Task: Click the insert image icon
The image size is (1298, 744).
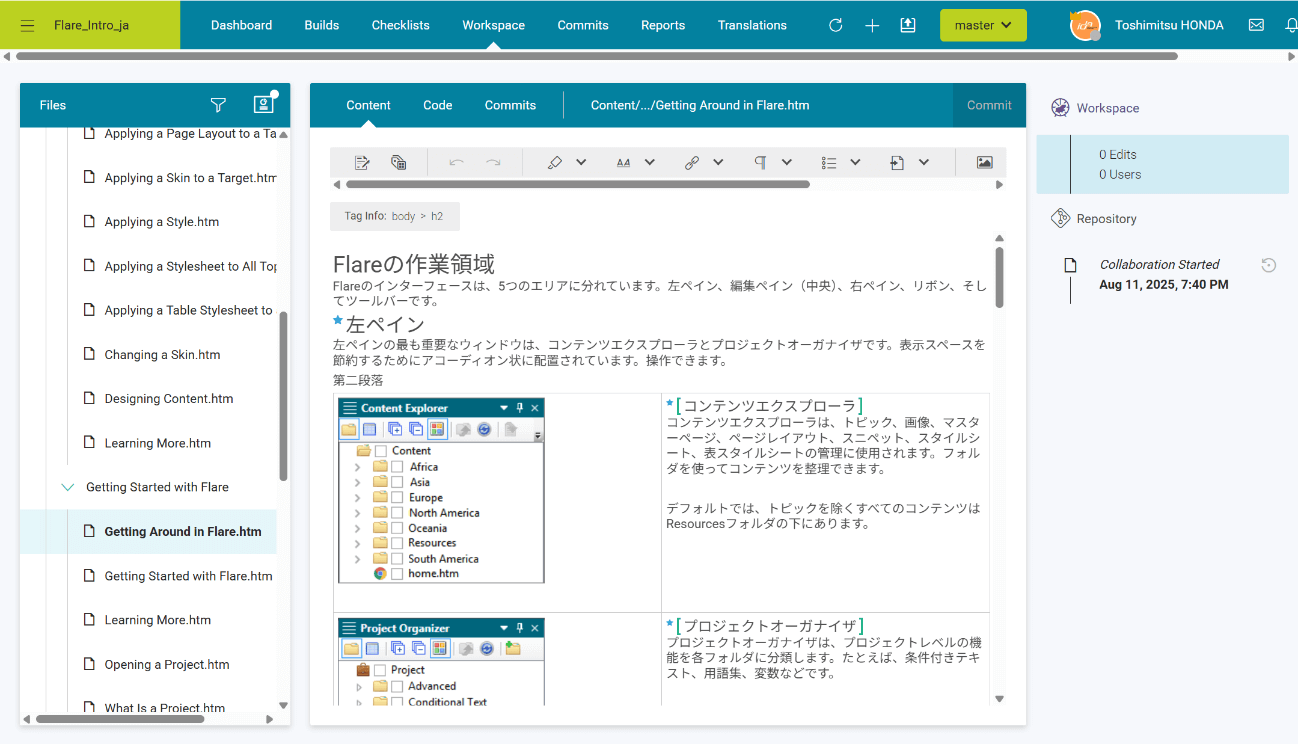Action: [x=984, y=162]
